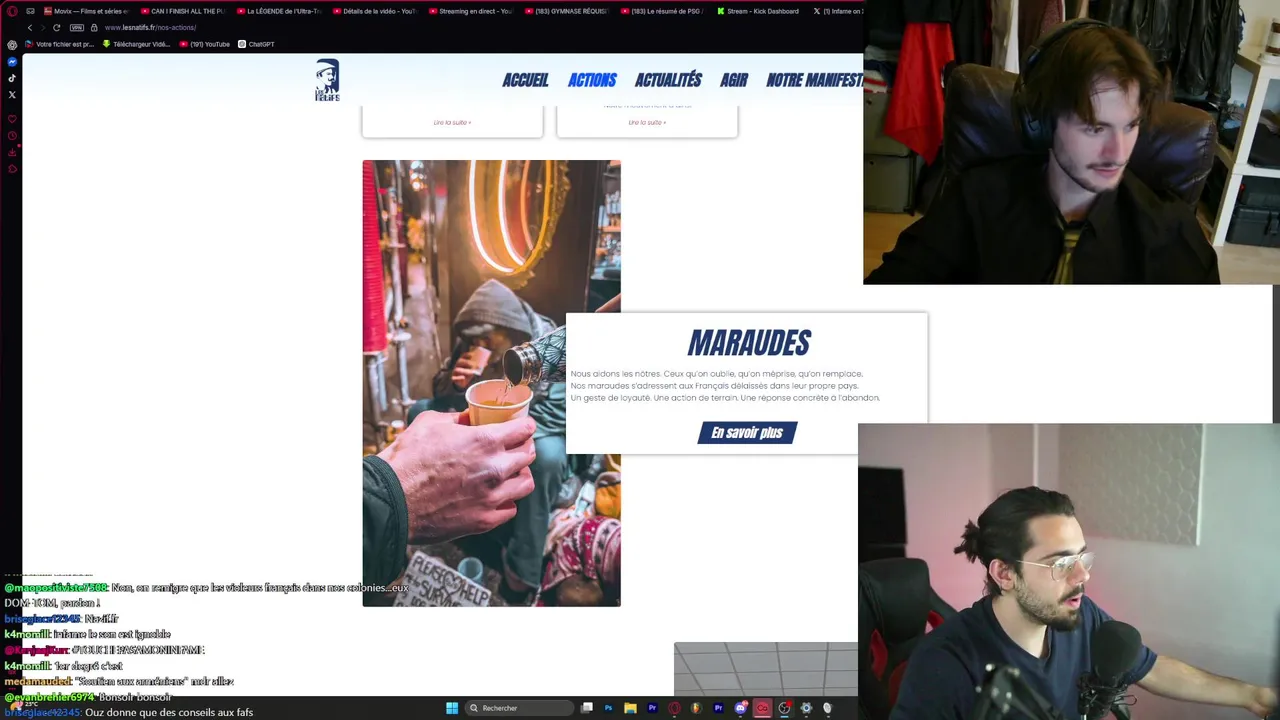Reload the current page
The image size is (1280, 720).
pos(56,27)
